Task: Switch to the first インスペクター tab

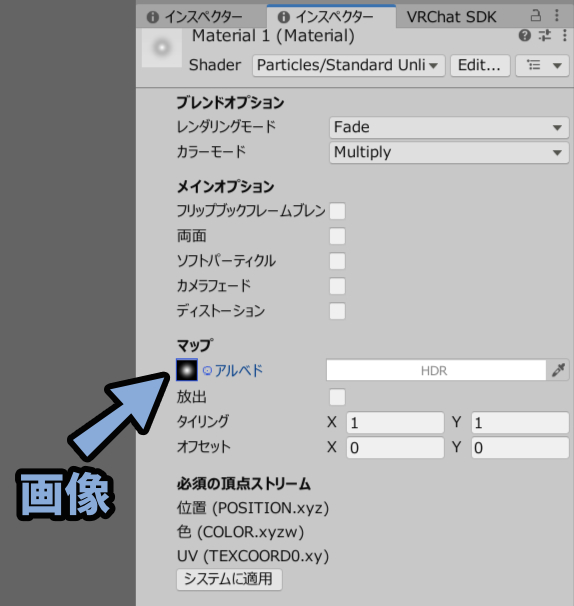Action: point(195,17)
